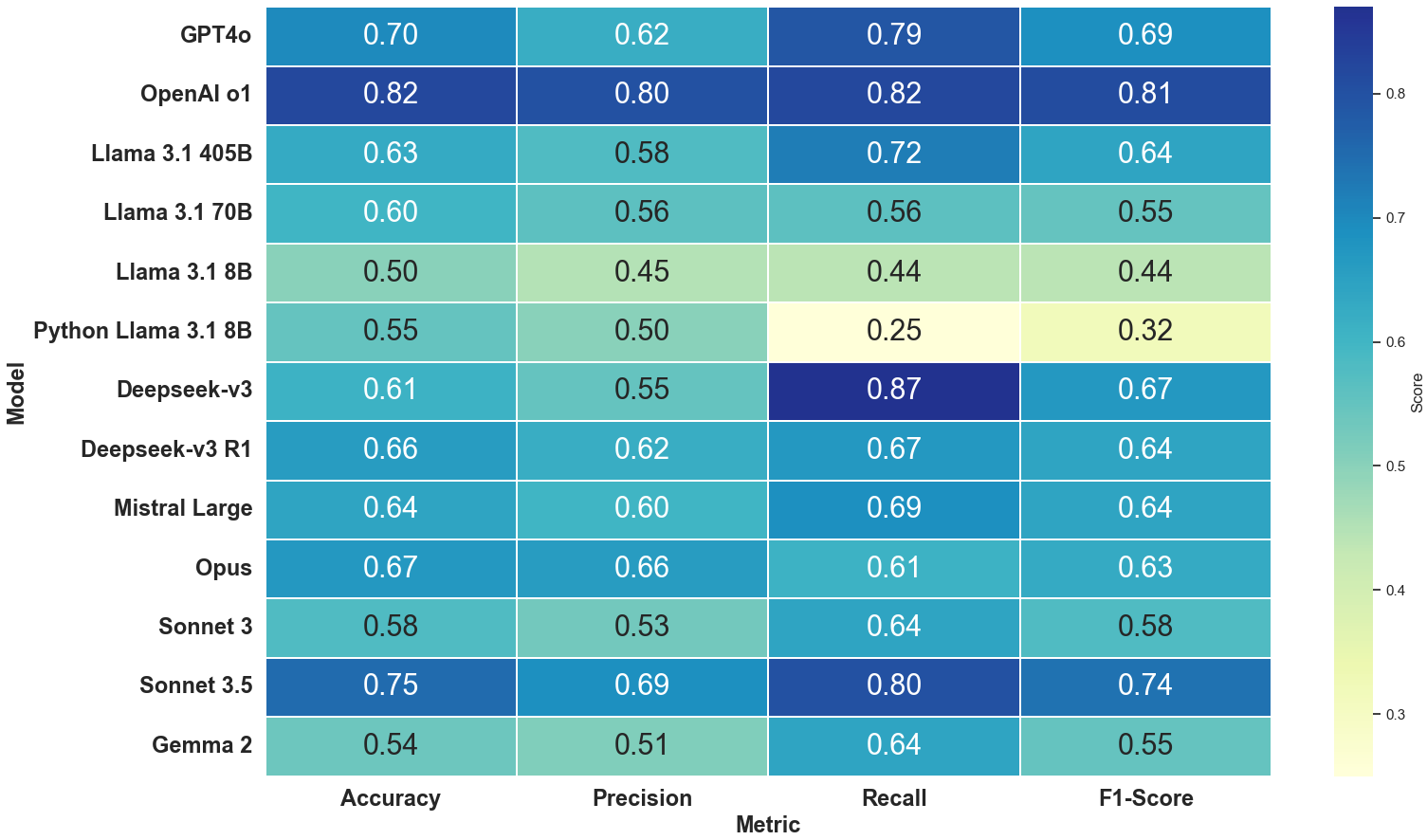The width and height of the screenshot is (1427, 840).
Task: Click the Llama 3.1 70B row label
Action: (177, 212)
